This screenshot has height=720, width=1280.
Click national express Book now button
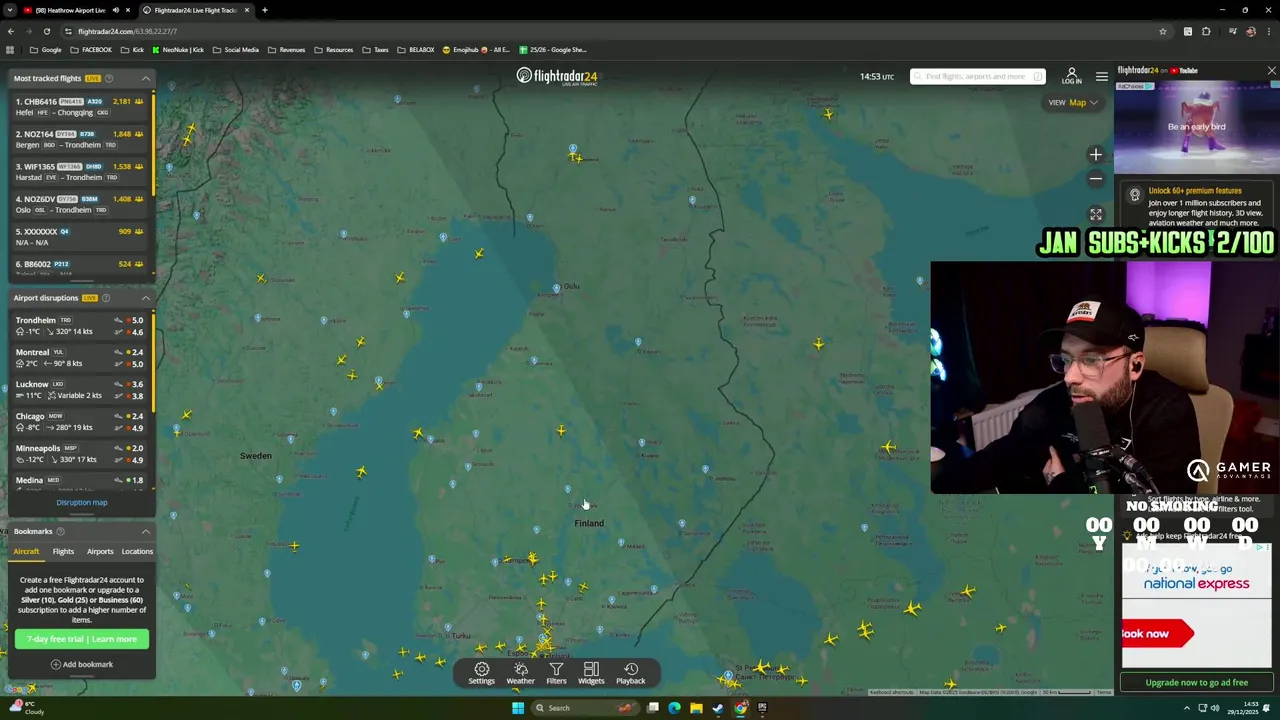1157,633
